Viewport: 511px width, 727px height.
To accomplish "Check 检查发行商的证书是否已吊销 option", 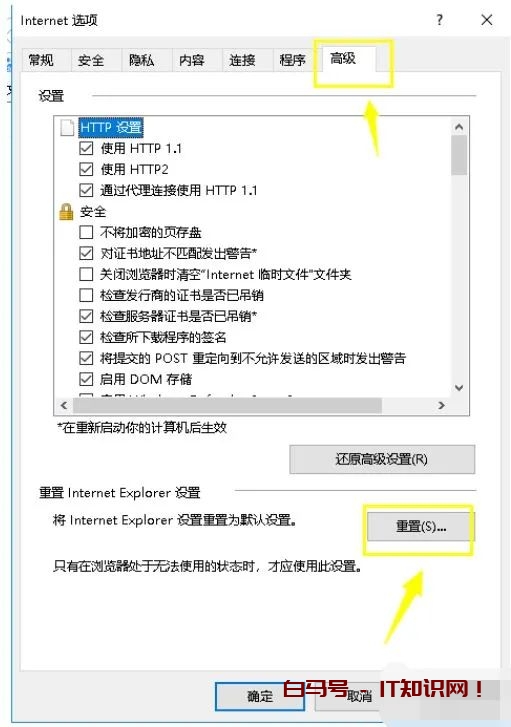I will pyautogui.click(x=86, y=295).
